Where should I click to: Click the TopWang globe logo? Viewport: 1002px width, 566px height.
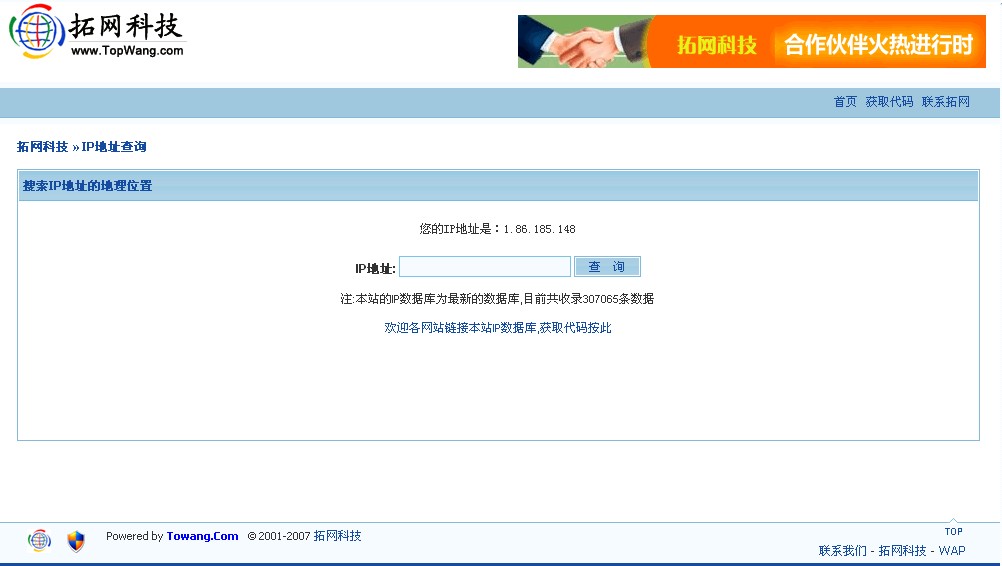click(x=36, y=31)
